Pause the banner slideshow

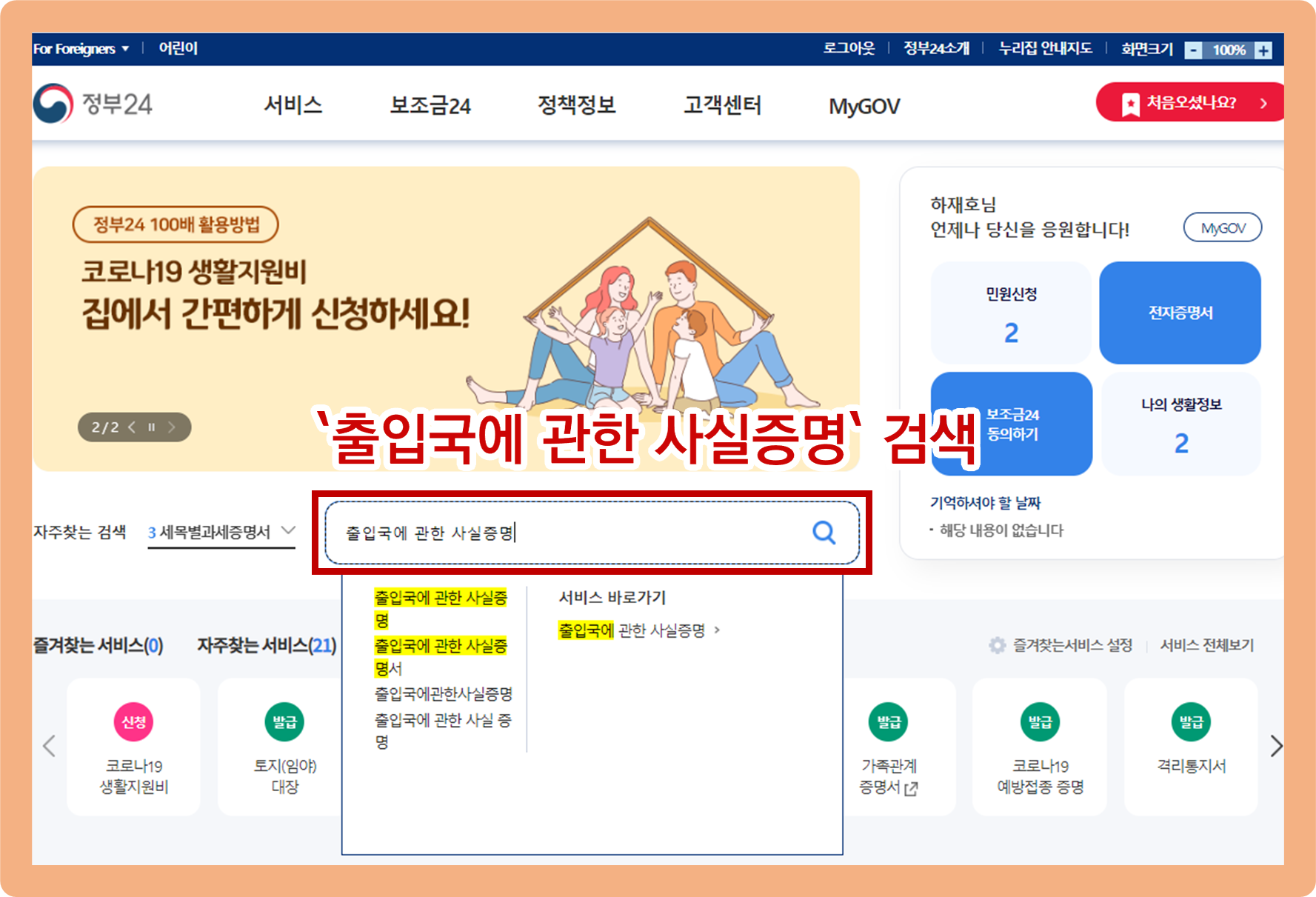(151, 427)
